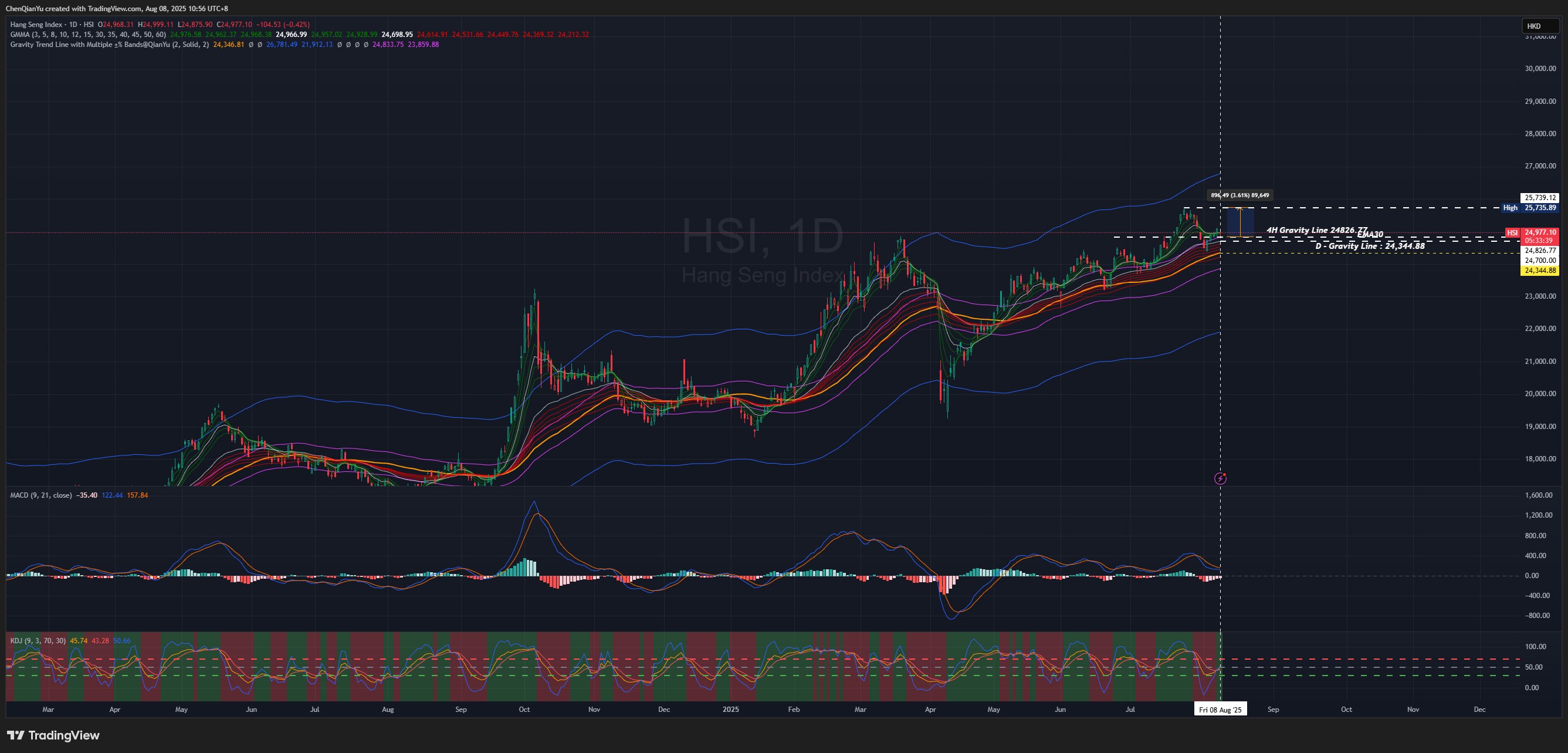Select the 4H Gravity Line text annotation

(x=1316, y=229)
